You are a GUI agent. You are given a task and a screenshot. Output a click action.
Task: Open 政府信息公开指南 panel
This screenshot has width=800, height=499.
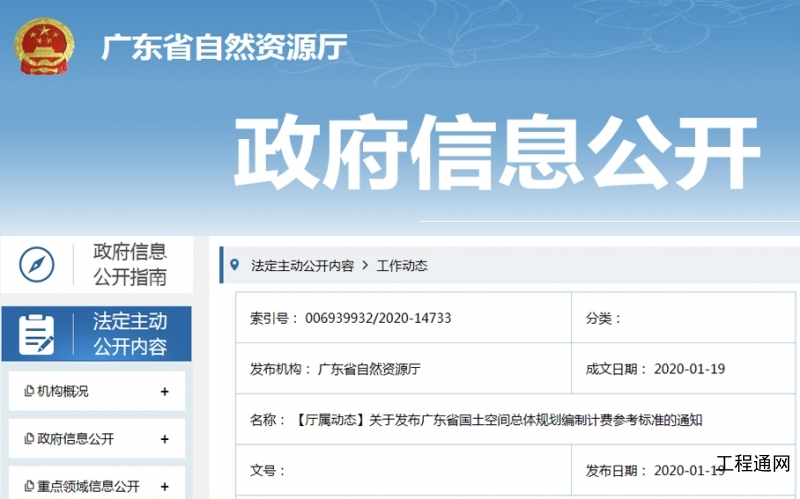[97, 264]
